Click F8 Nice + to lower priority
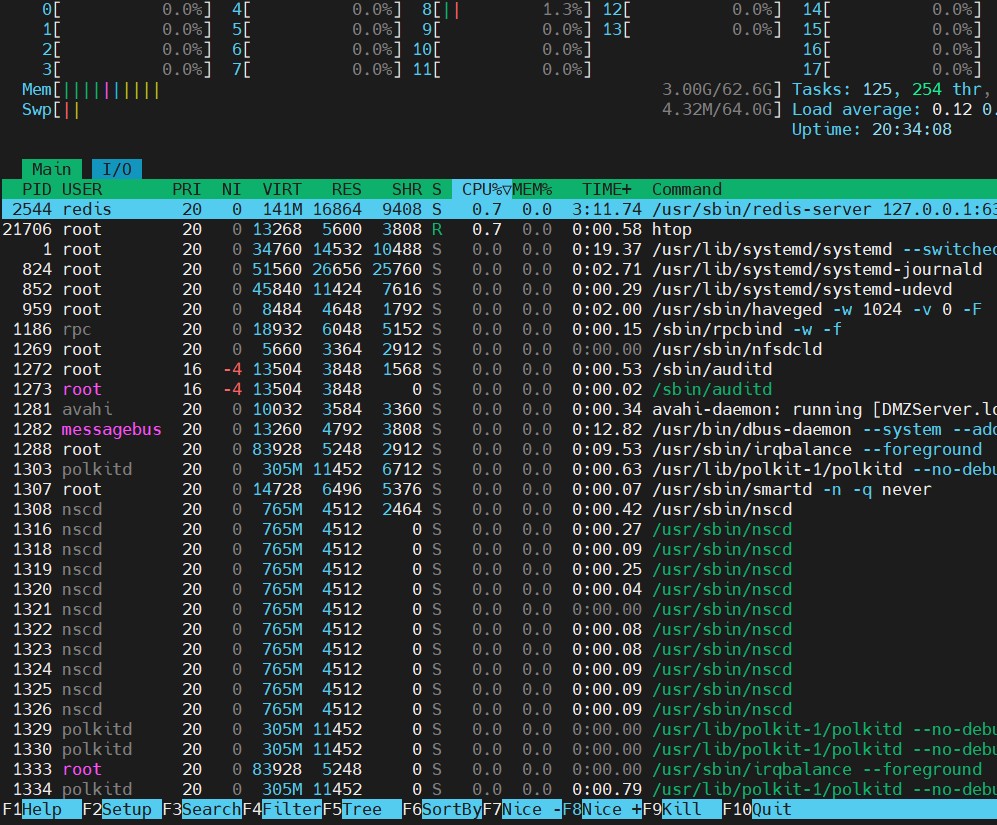Screen dimensions: 997x825 [x=602, y=809]
